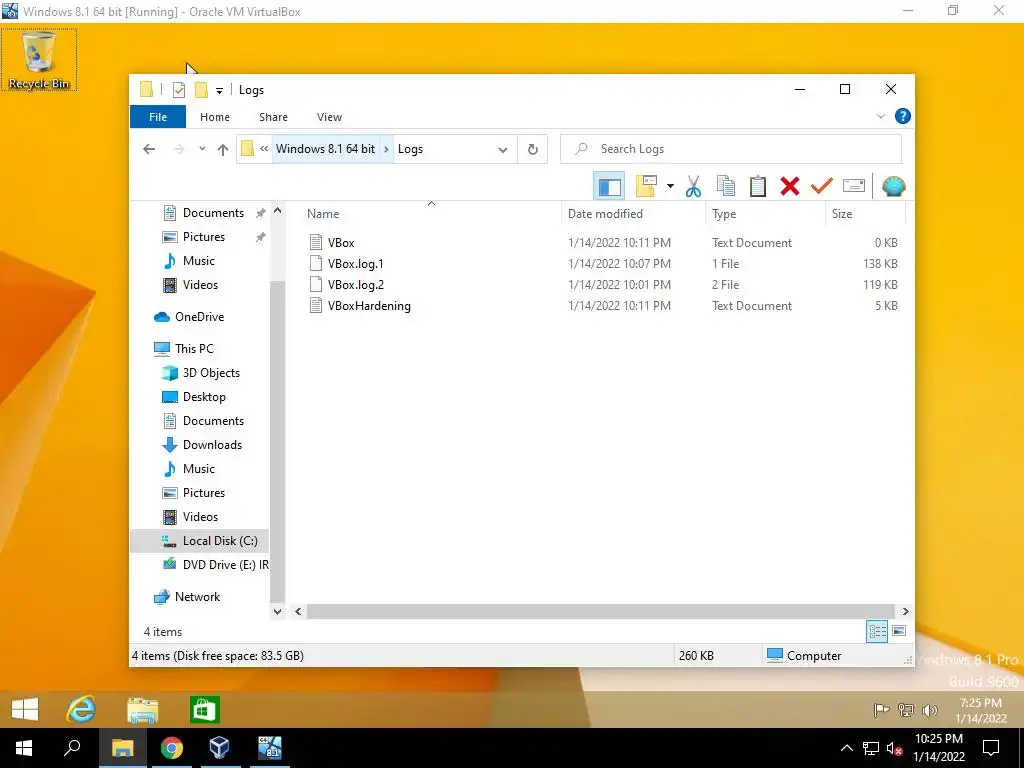Click the red X Delete icon
1024x768 pixels.
(x=790, y=186)
